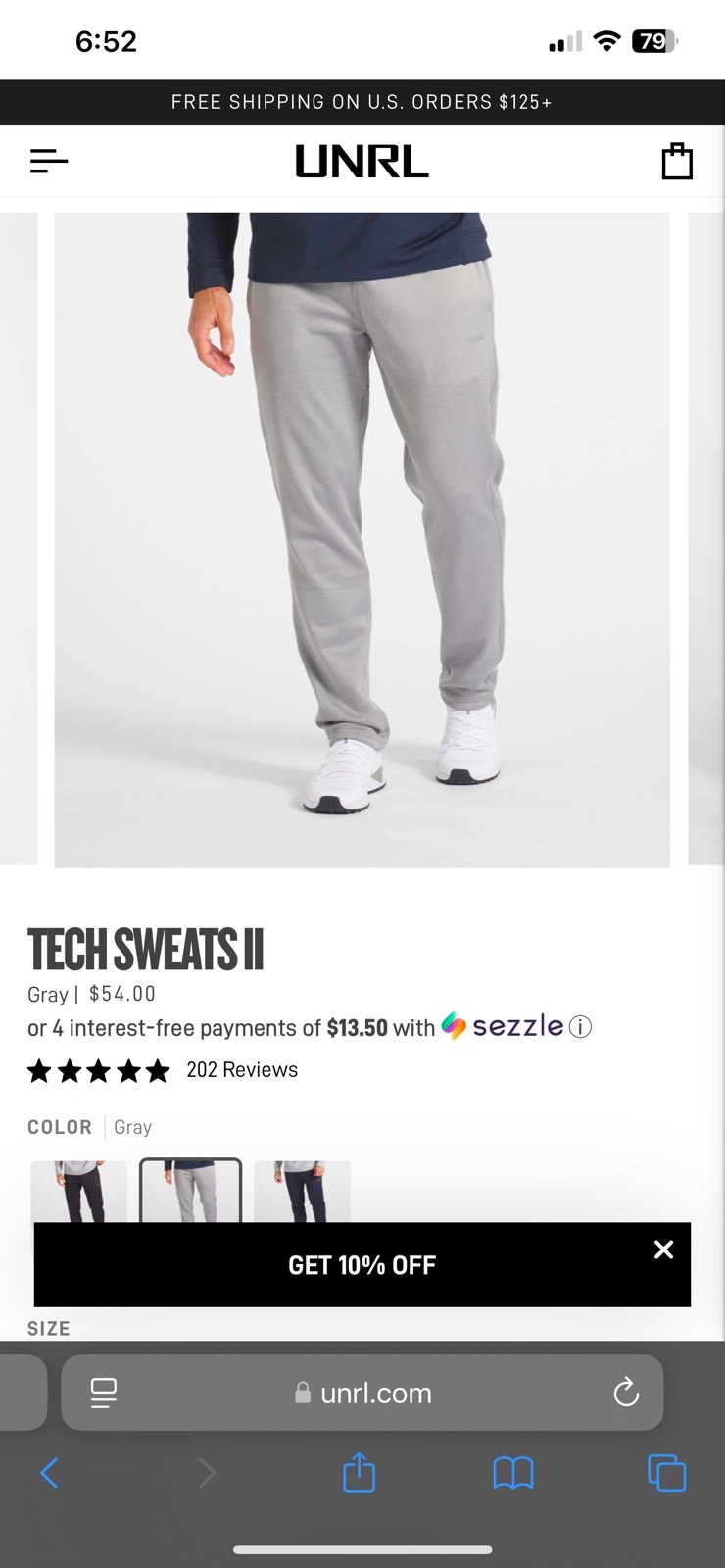Tap the unrl.com address bar
Screen dimensions: 725x1568
[x=362, y=1393]
